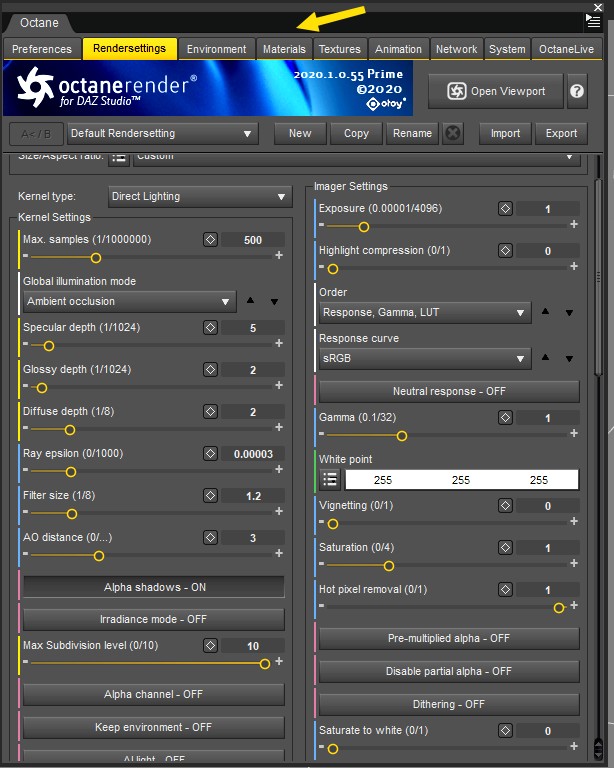This screenshot has width=614, height=768.
Task: Toggle Neutral response - OFF button
Action: 449,391
